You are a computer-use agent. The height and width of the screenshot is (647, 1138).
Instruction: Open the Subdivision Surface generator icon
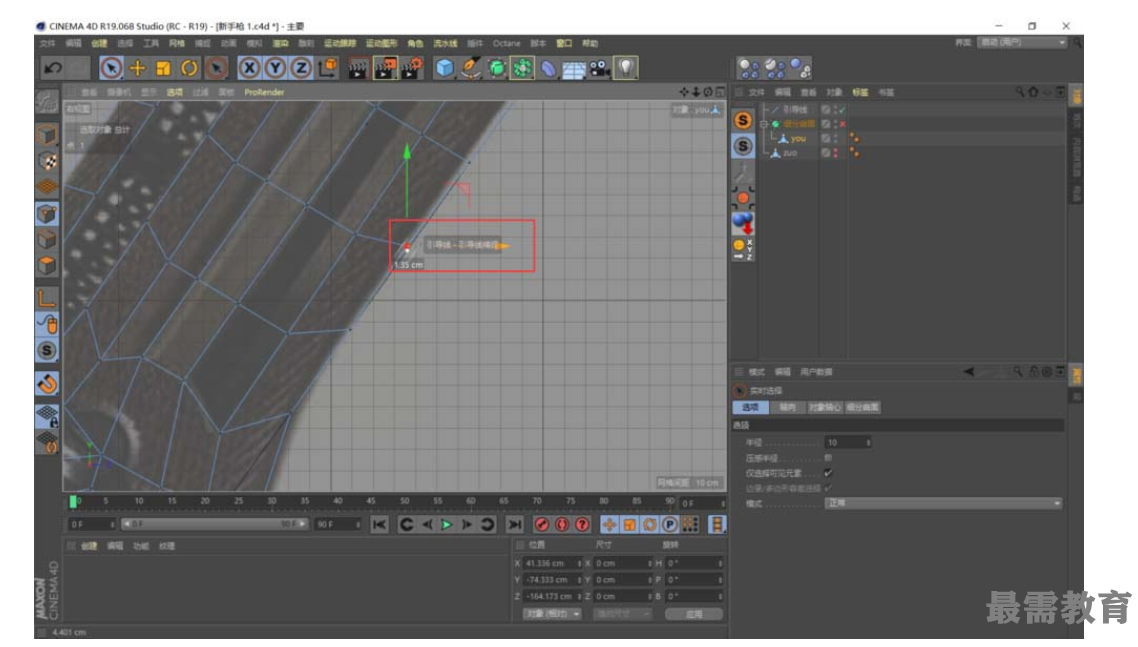496,68
